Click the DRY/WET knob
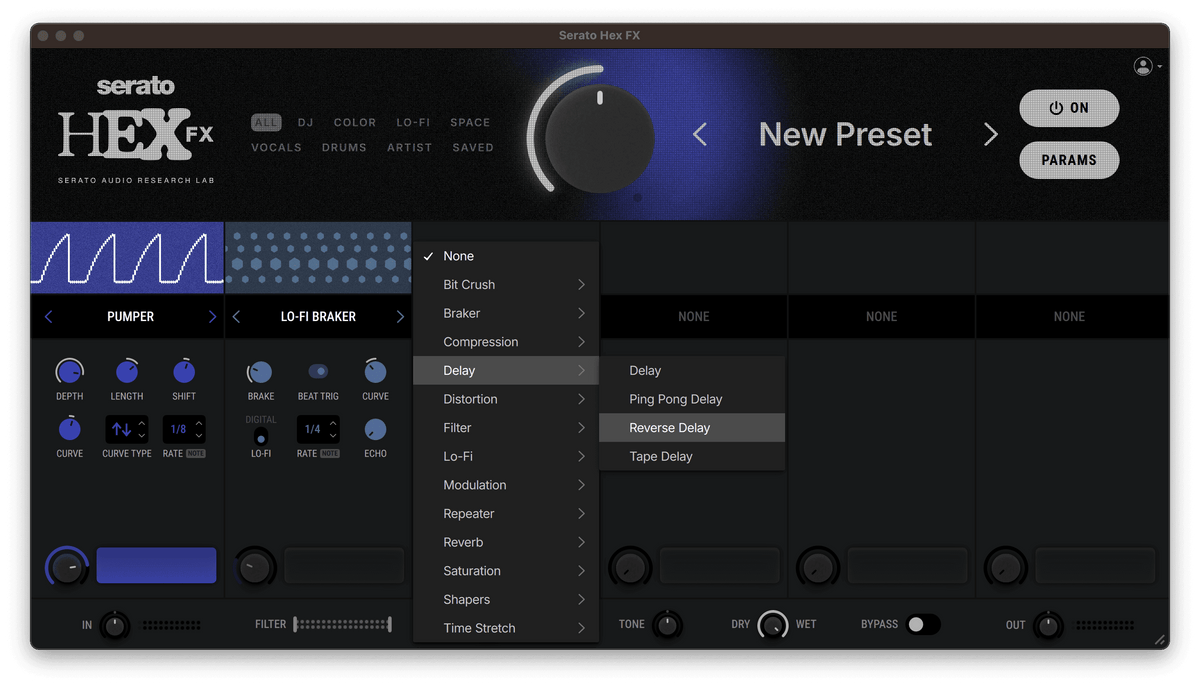 point(773,625)
